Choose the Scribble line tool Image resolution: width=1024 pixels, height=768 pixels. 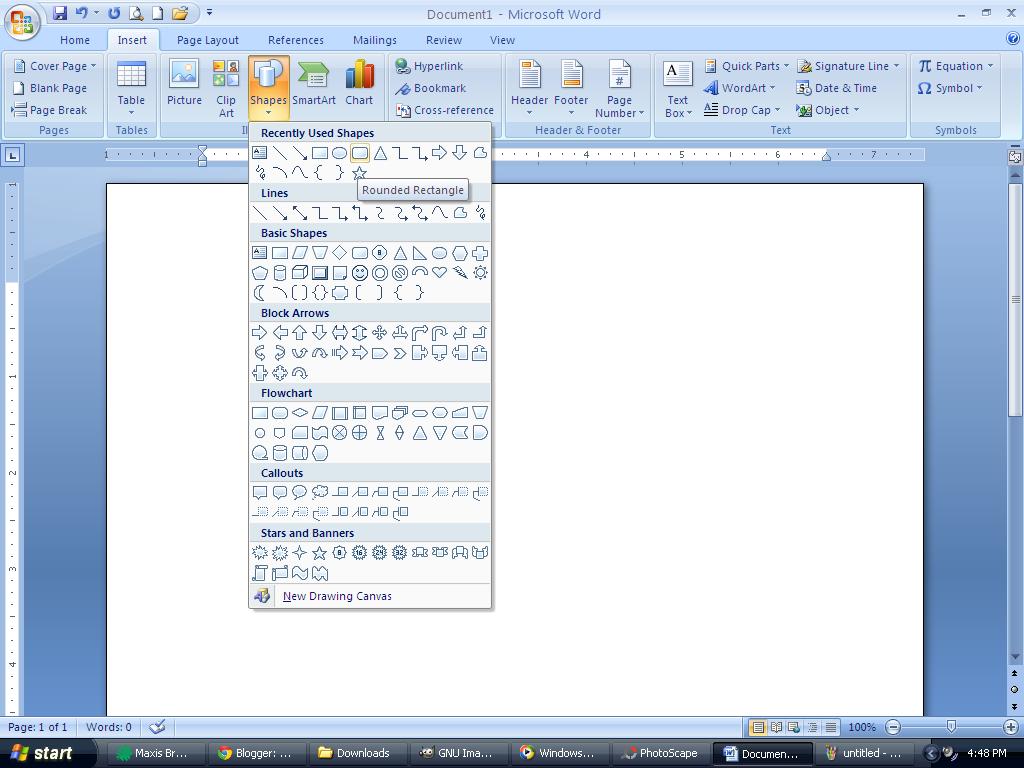click(480, 213)
